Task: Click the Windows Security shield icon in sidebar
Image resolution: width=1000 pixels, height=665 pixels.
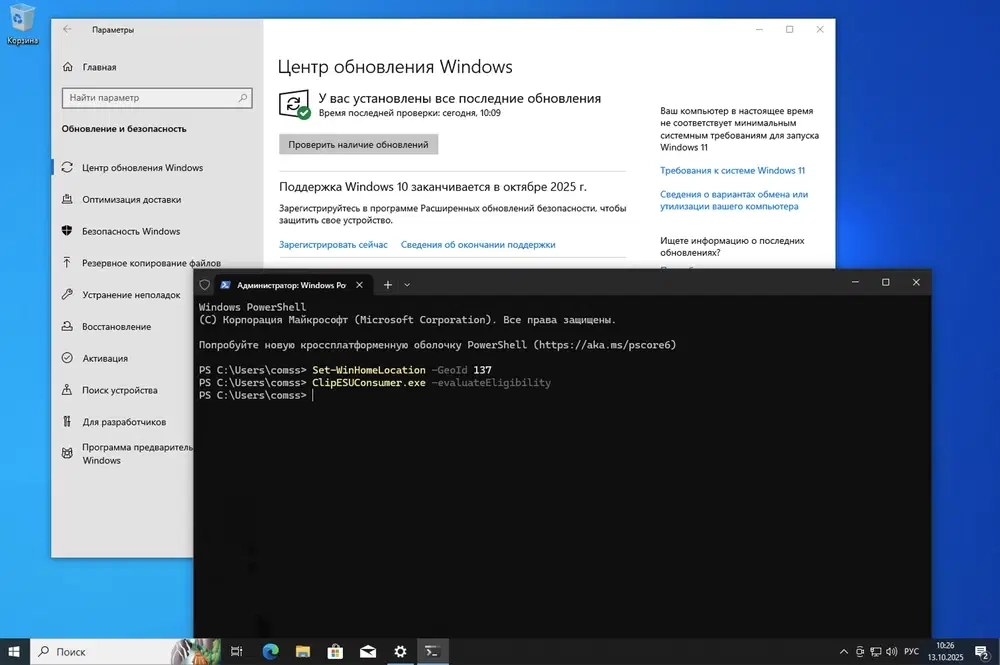Action: 67,231
